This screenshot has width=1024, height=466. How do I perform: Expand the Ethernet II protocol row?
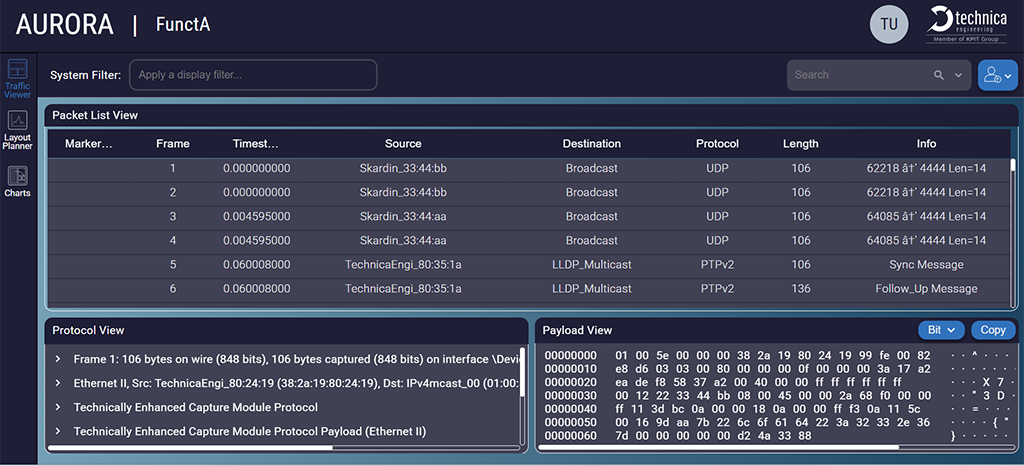tap(58, 383)
